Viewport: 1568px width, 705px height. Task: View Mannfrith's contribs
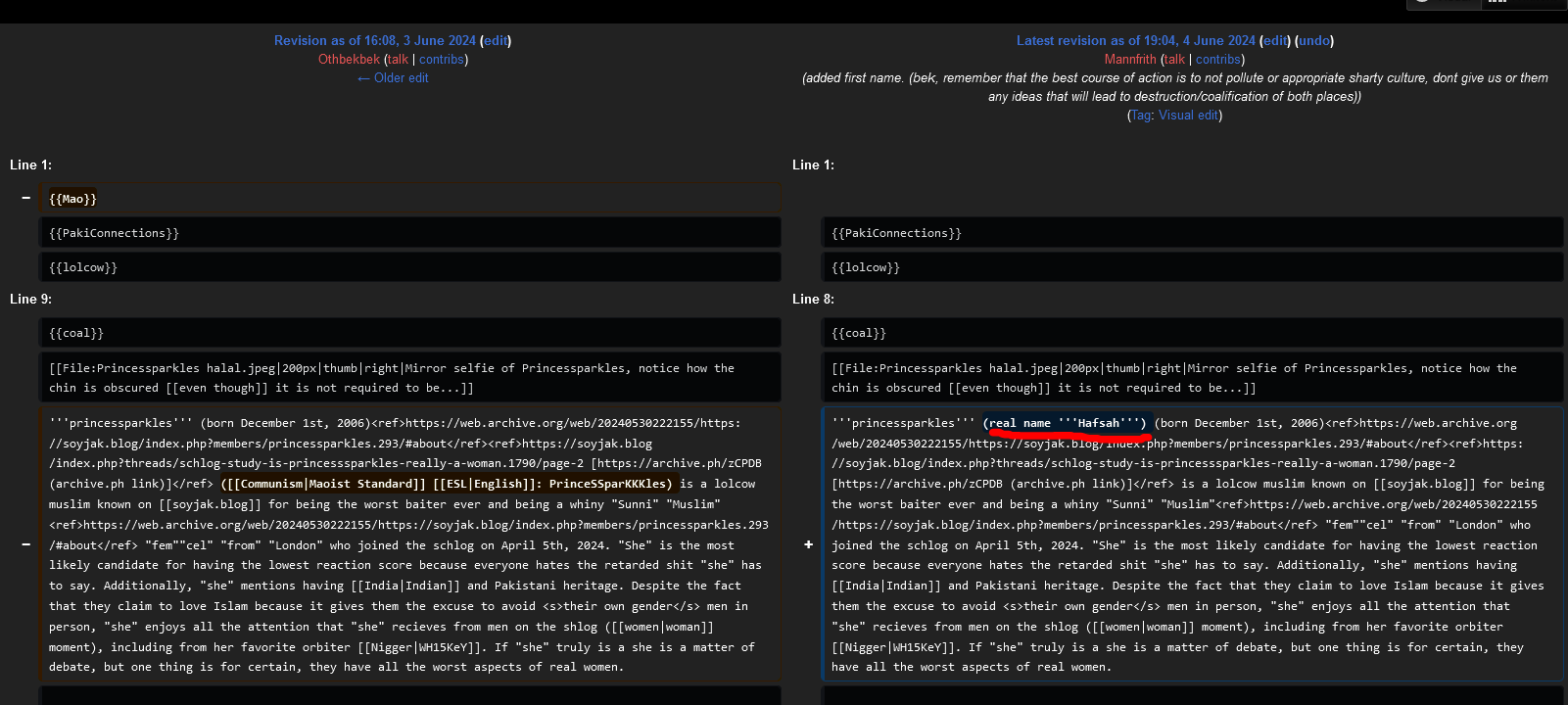coord(1218,59)
